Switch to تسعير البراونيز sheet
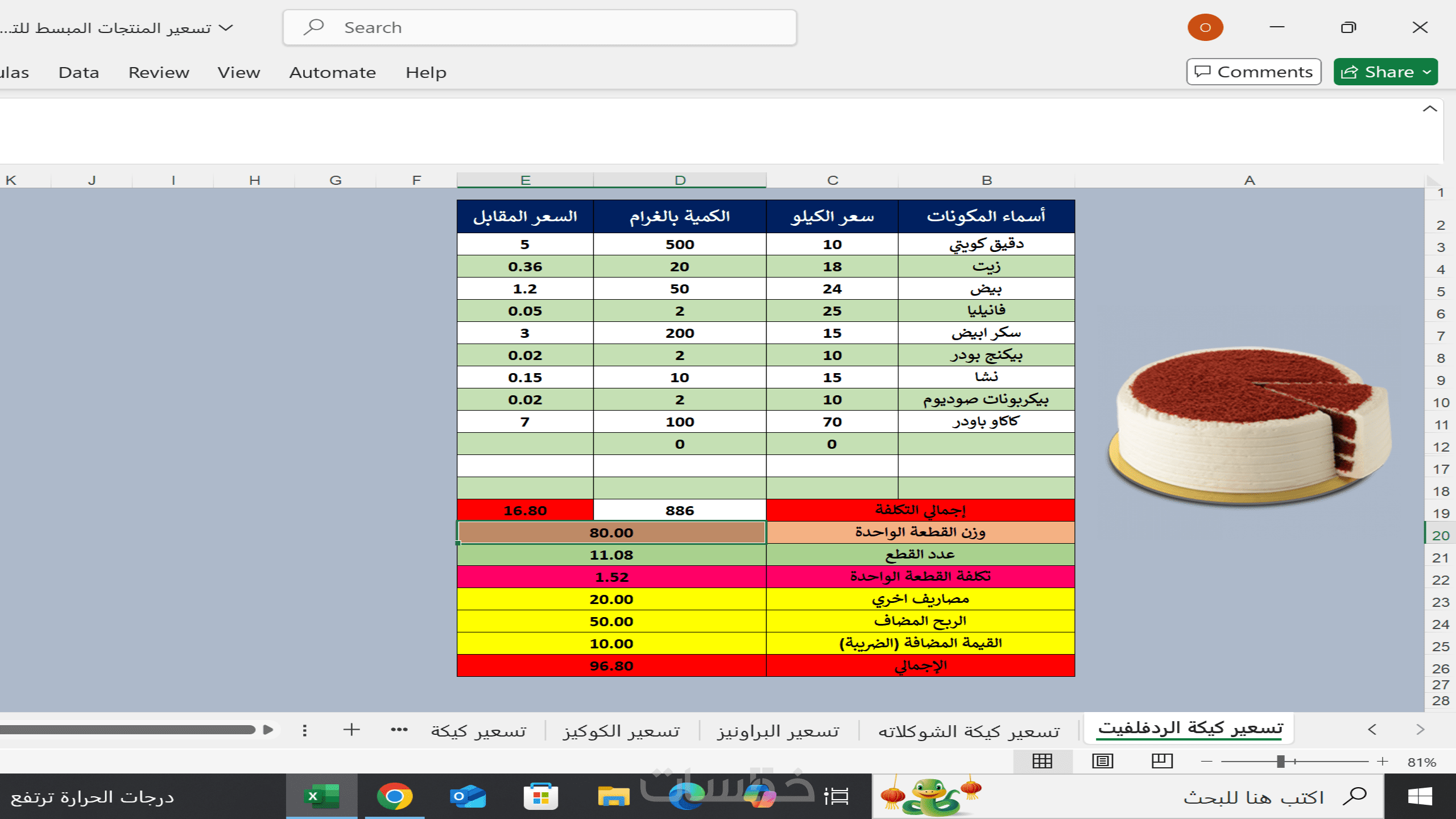Image resolution: width=1456 pixels, height=819 pixels. pos(777,731)
